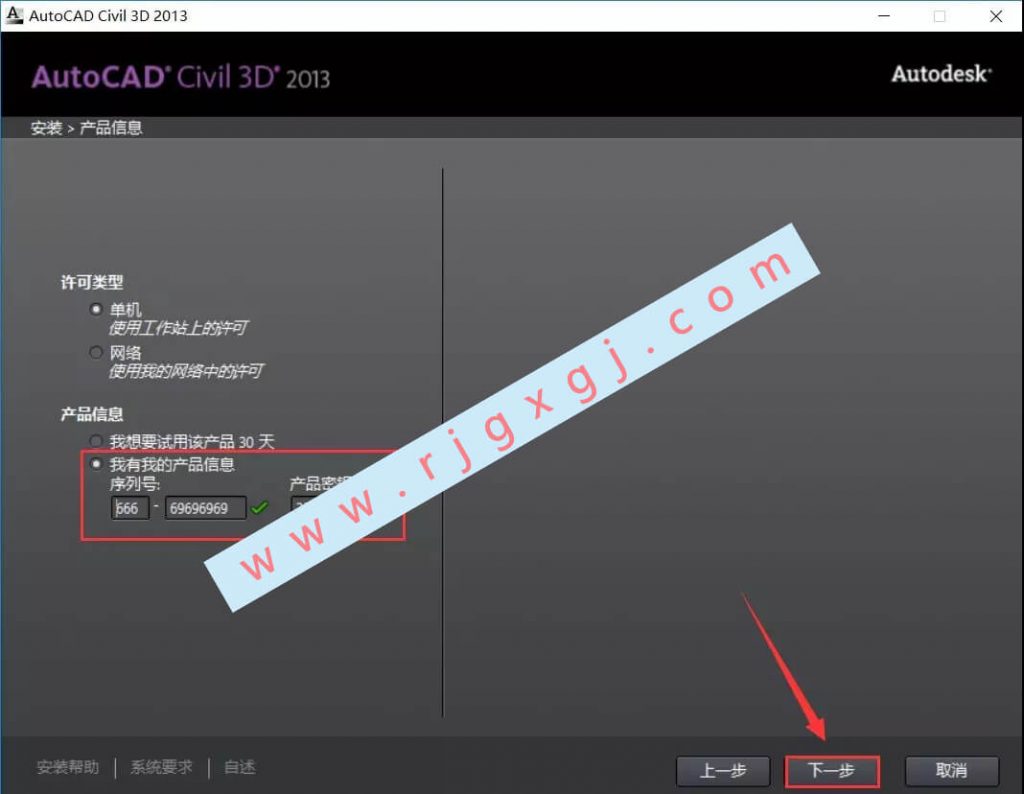Click the 序列号 label text
The width and height of the screenshot is (1024, 794).
135,484
